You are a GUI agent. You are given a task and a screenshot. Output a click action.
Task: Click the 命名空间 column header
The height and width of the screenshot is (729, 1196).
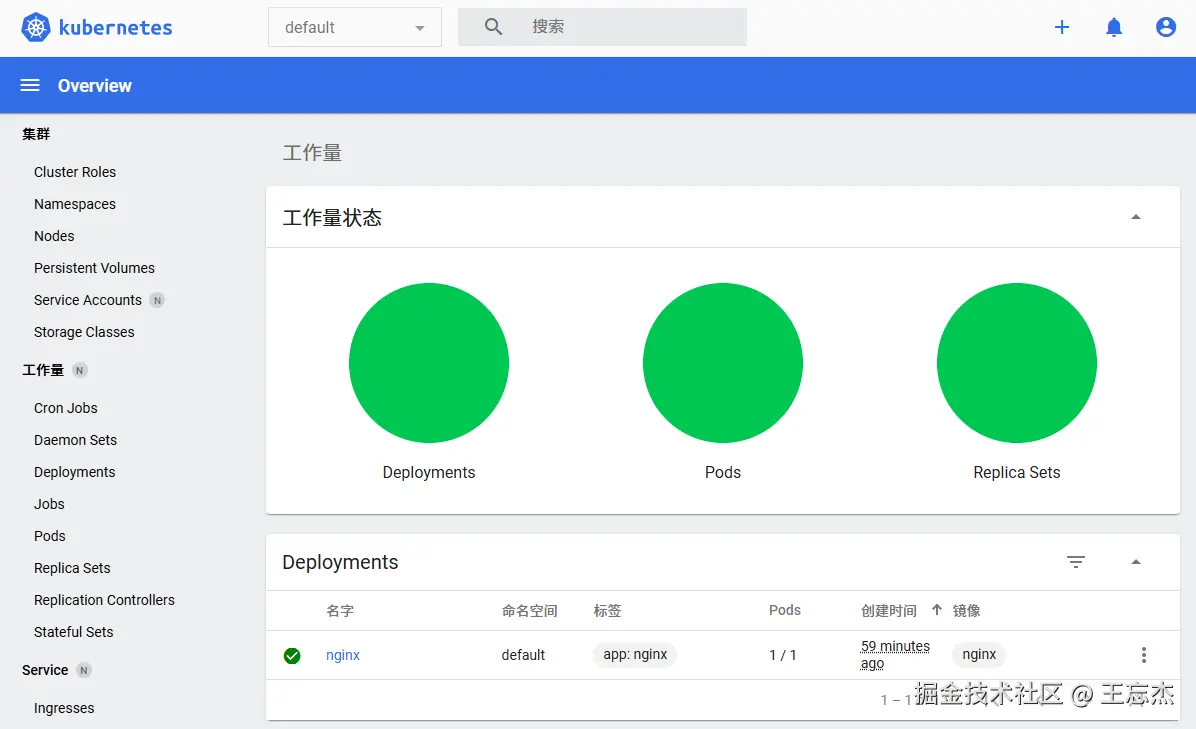[x=529, y=611]
